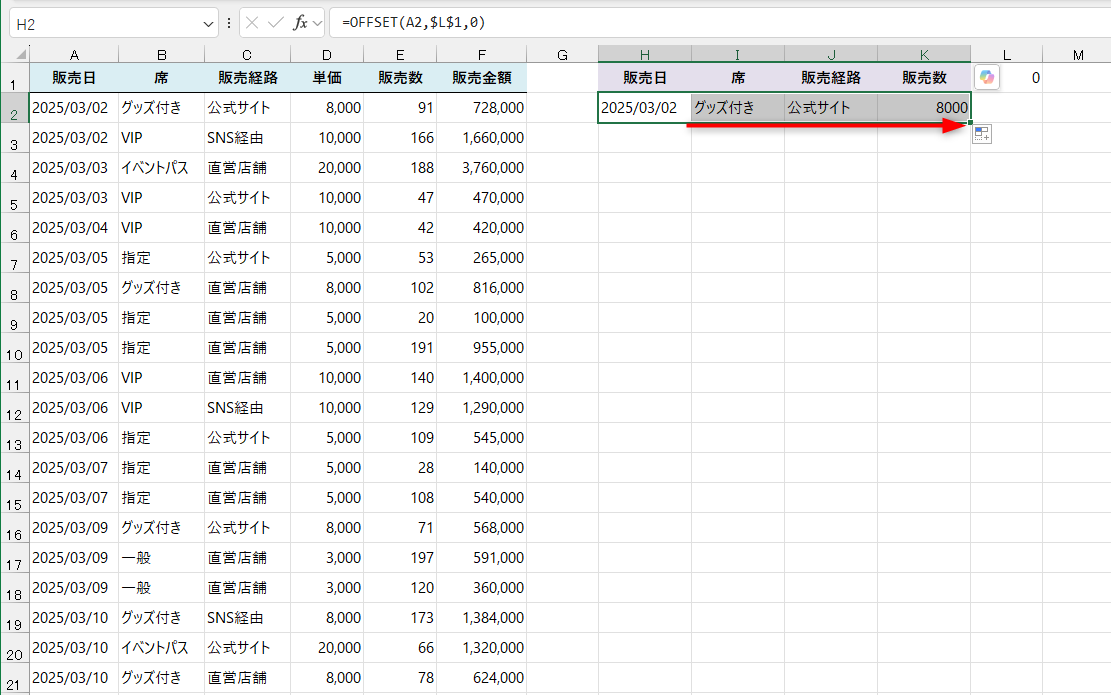Click cell E10 with 191
Viewport: 1111px width, 695px height.
point(400,348)
